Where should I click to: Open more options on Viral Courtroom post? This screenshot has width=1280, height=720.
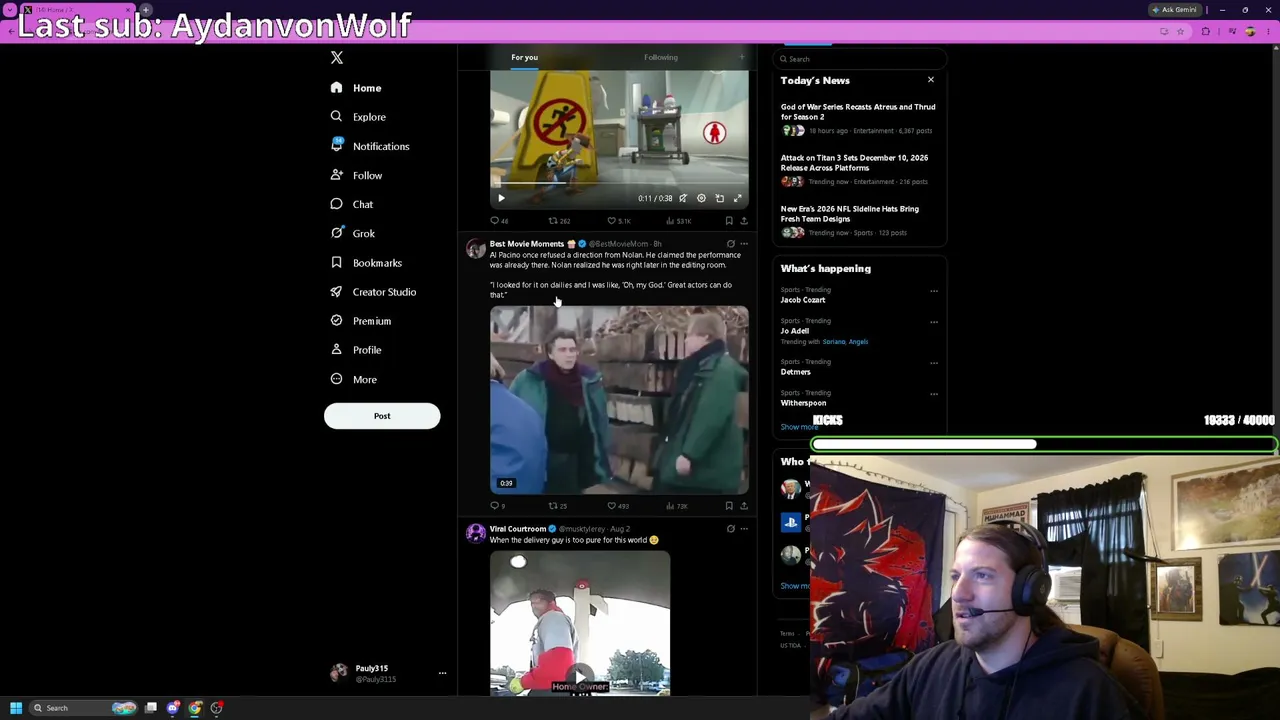click(x=743, y=529)
